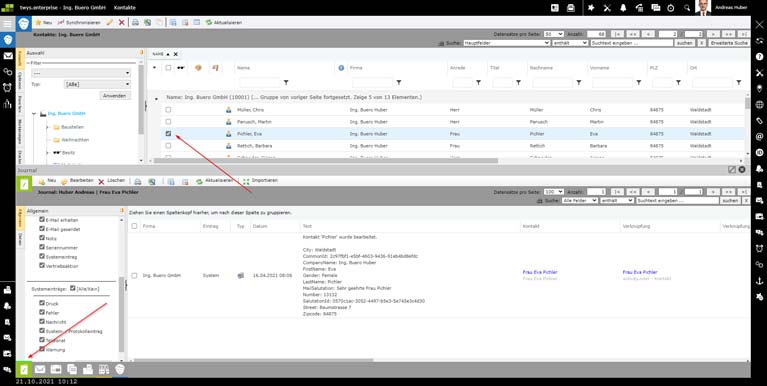767x386 pixels.
Task: Uncheck the Pichler, Eva row checkbox
Action: click(x=168, y=134)
